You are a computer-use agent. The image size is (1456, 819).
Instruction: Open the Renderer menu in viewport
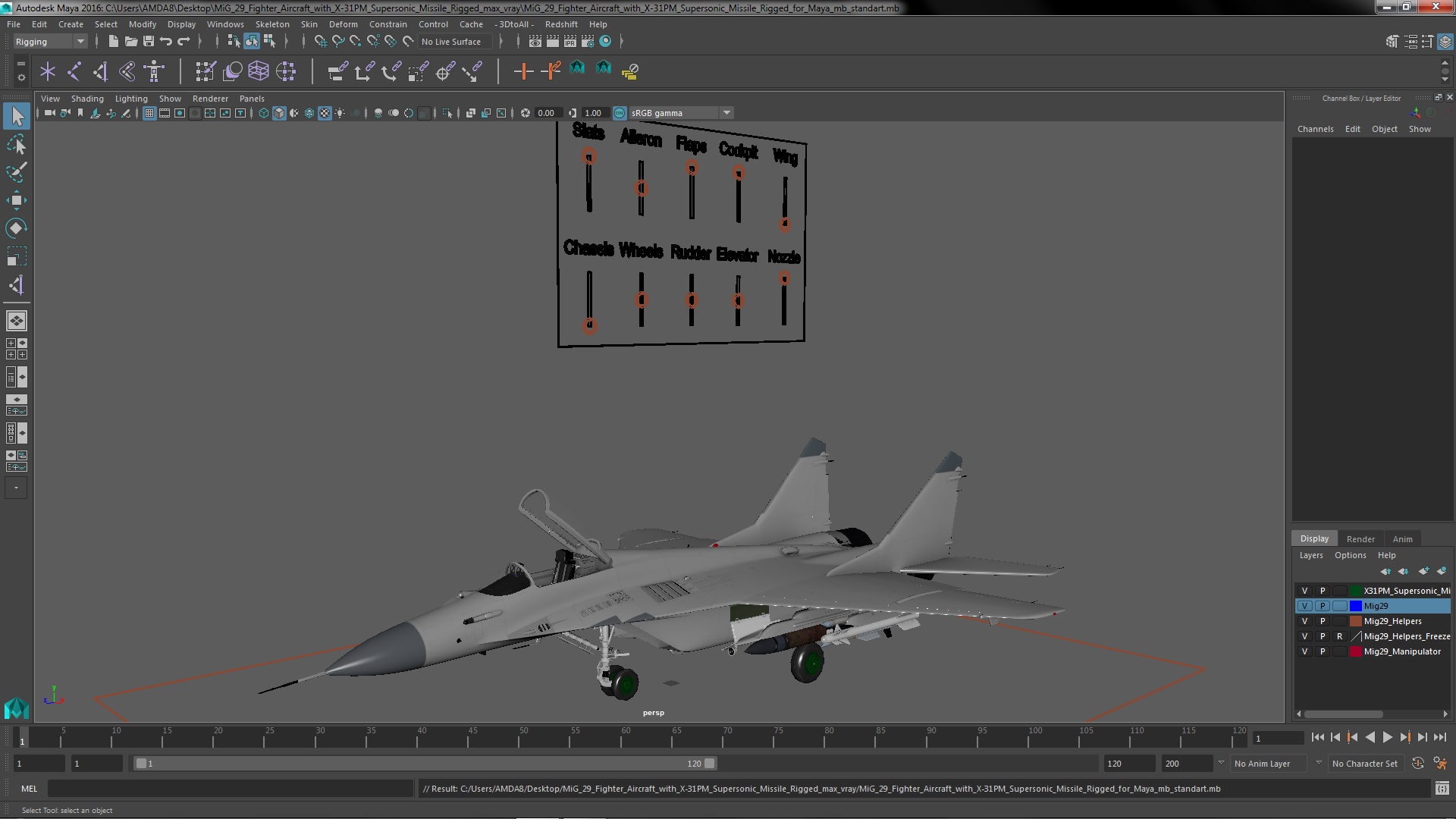210,99
